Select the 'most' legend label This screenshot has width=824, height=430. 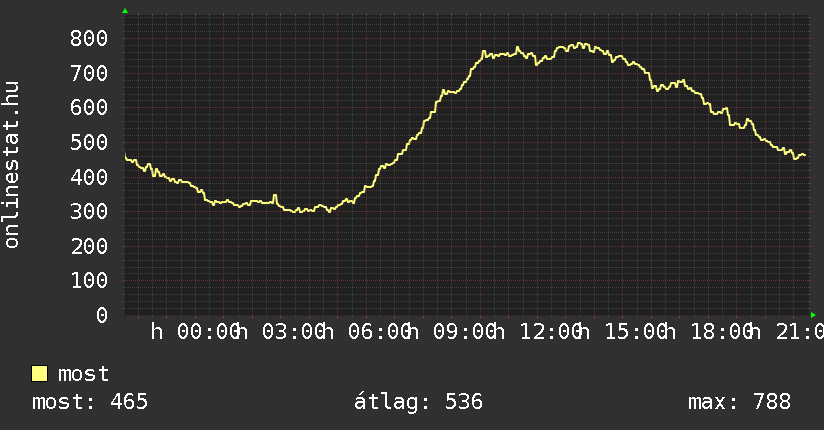click(84, 374)
